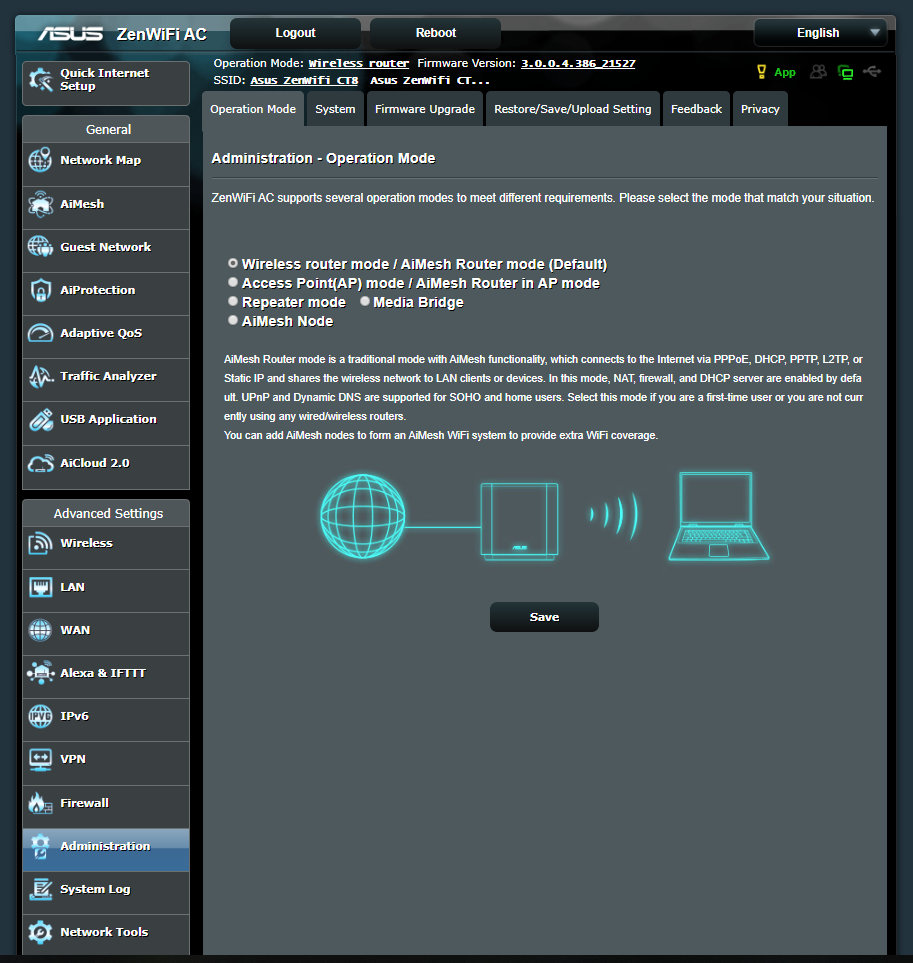Open the Firmware Upgrade tab

[425, 109]
